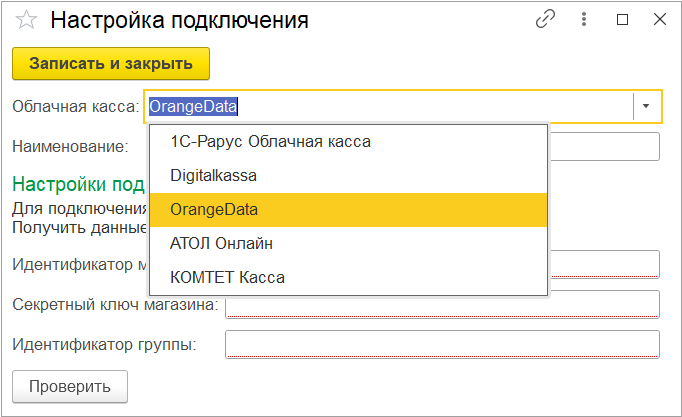Pick АТОЛ Онлайн from the list
The image size is (682, 417).
[222, 243]
